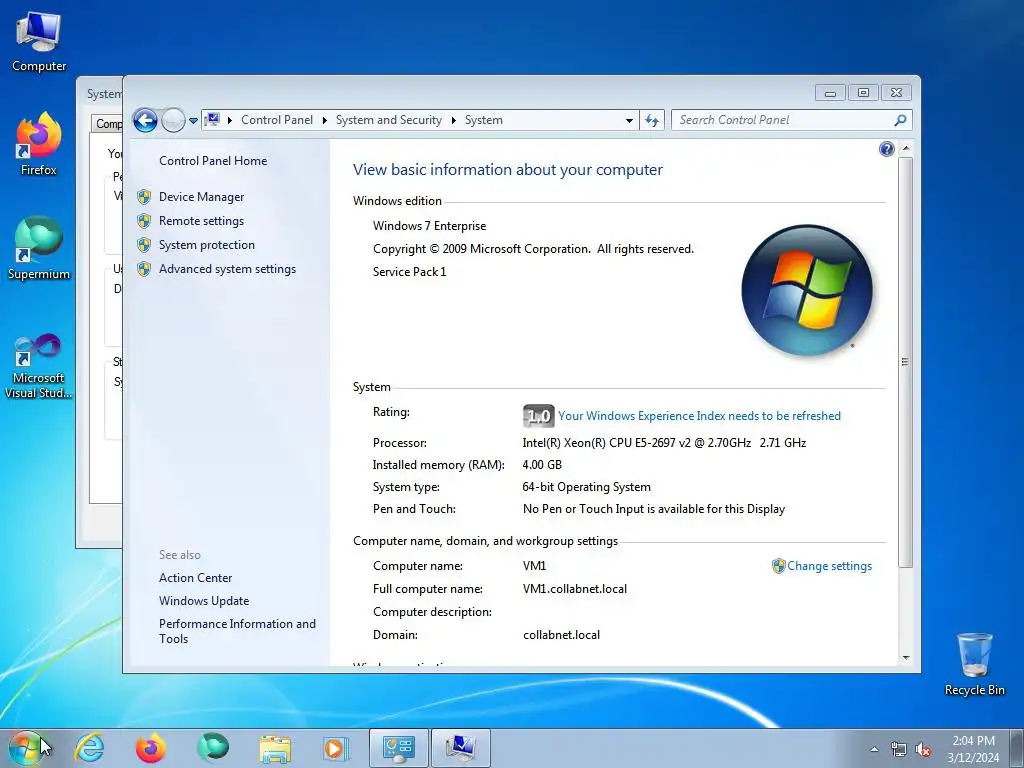Click System and Security breadcrumb
The height and width of the screenshot is (768, 1024).
389,120
